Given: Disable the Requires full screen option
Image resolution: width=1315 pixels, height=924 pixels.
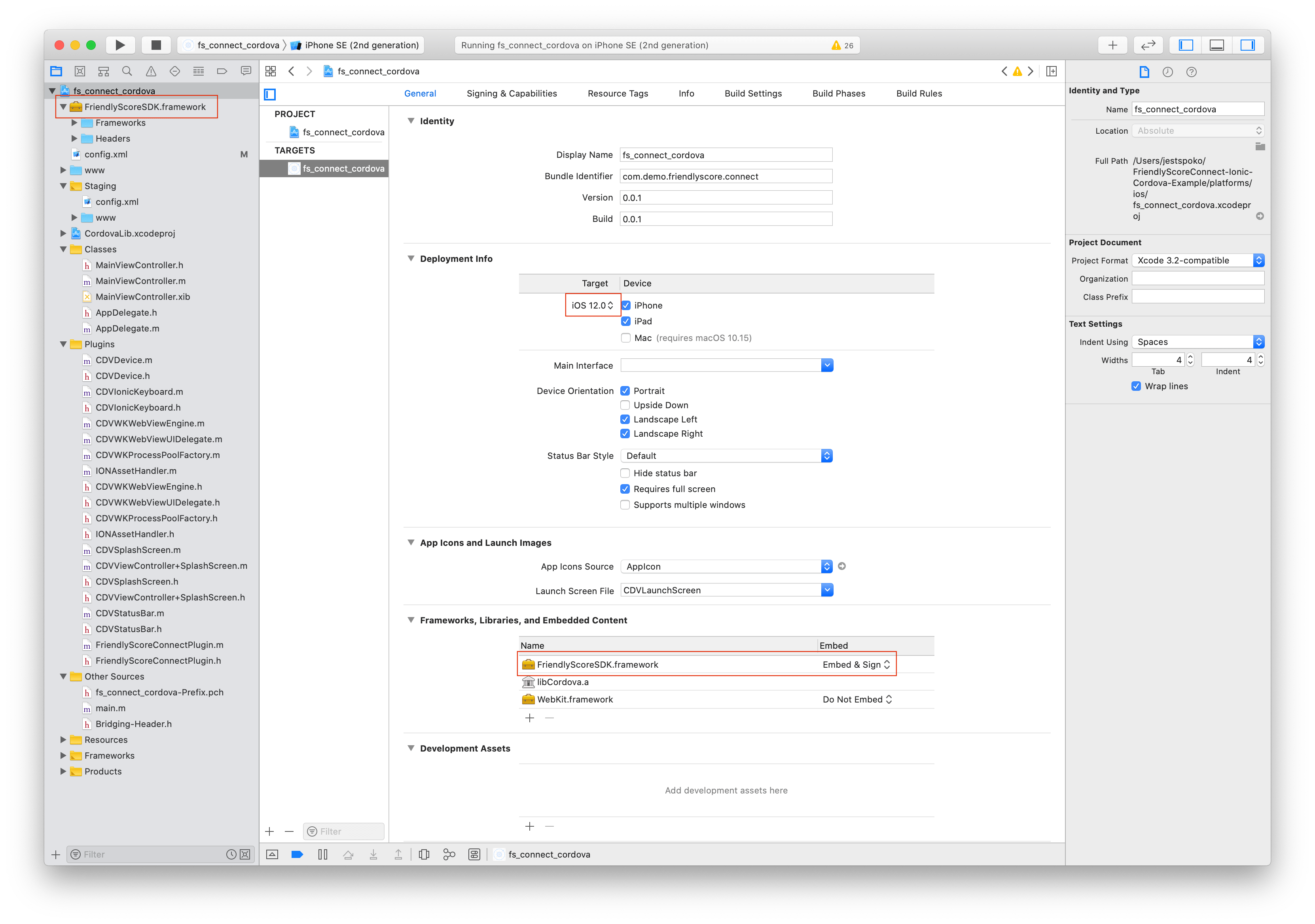Looking at the screenshot, I should coord(625,489).
